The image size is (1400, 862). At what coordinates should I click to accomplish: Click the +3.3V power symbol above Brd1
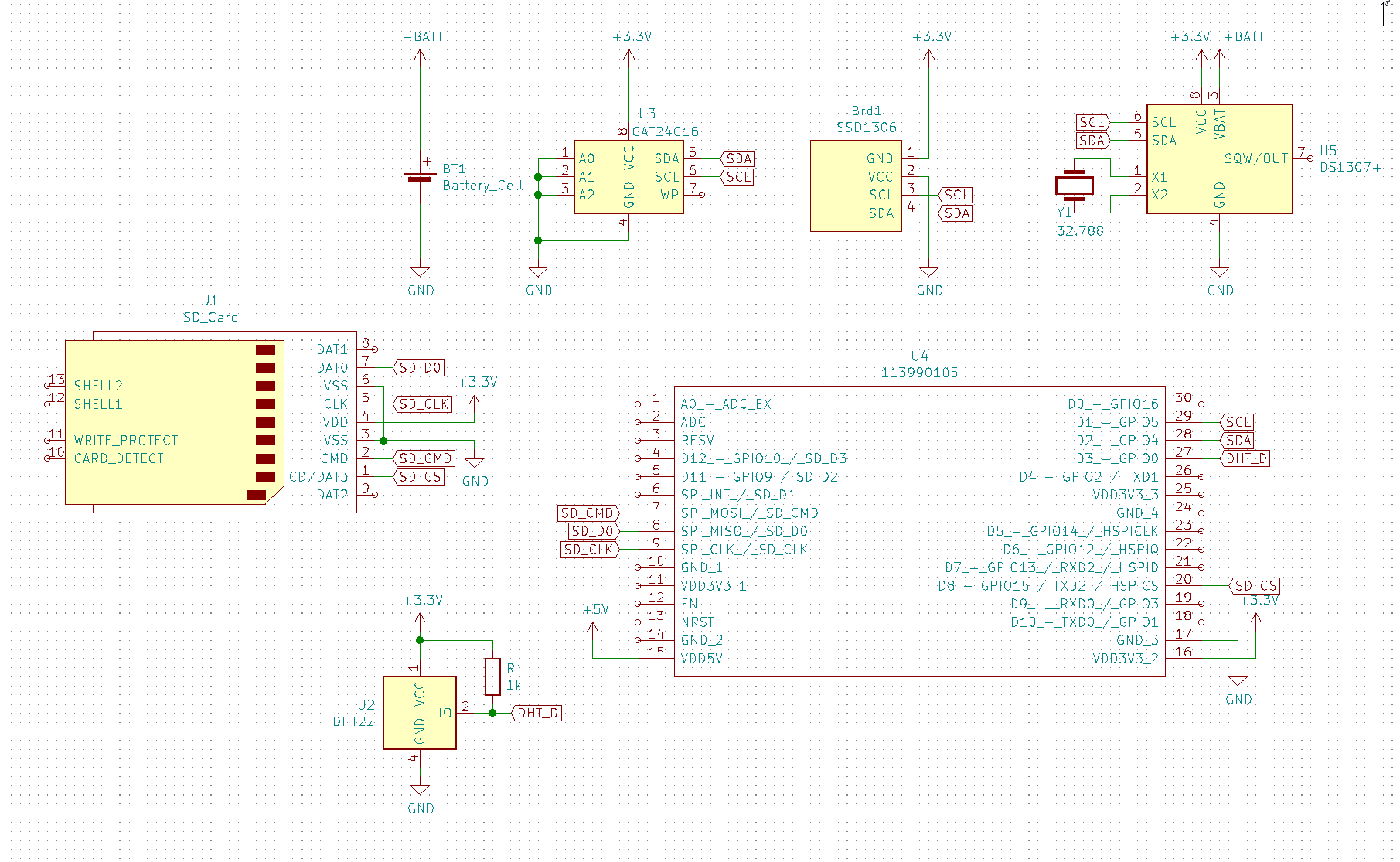click(931, 45)
